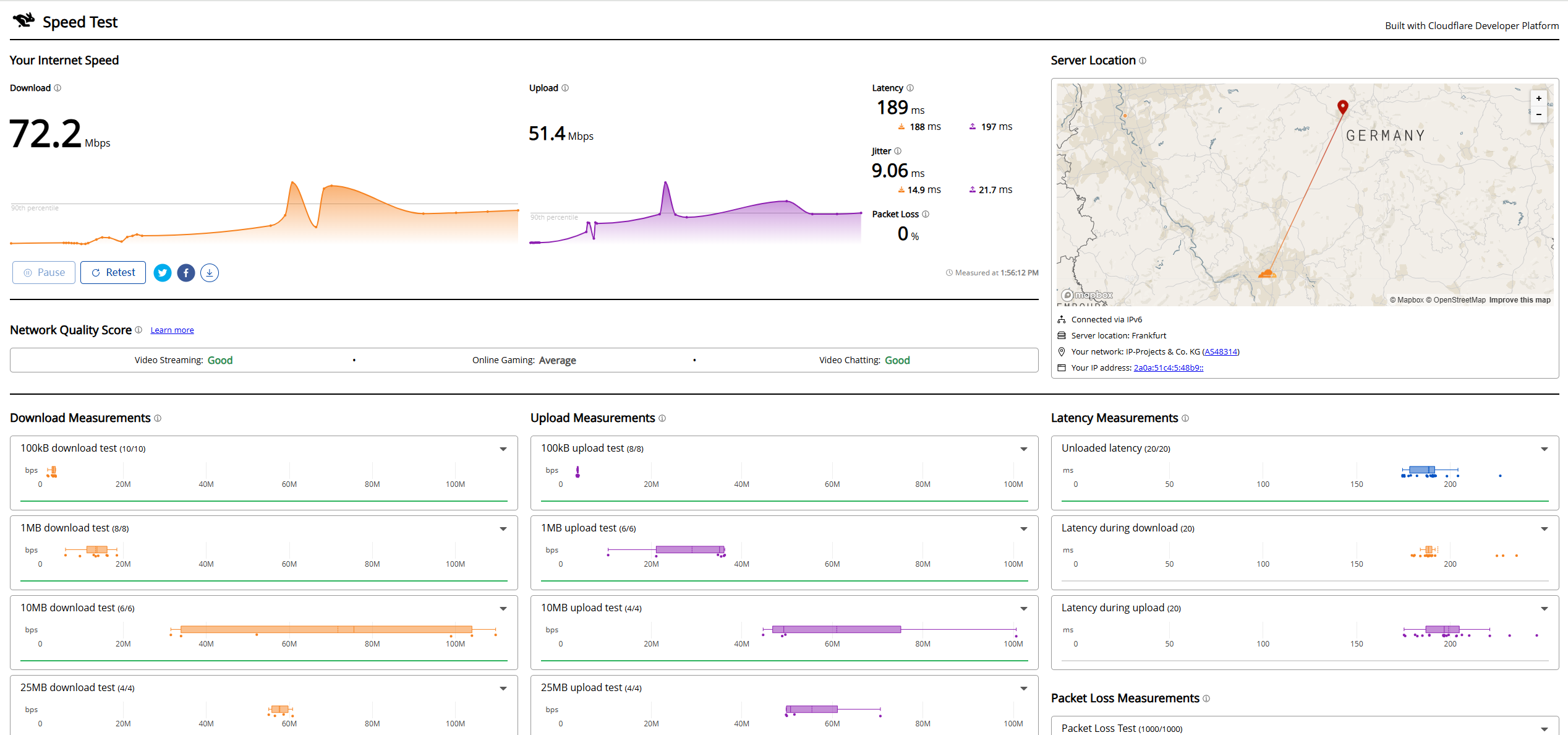Expand the 1MB upload test panel
The image size is (1568, 735).
pos(1024,529)
